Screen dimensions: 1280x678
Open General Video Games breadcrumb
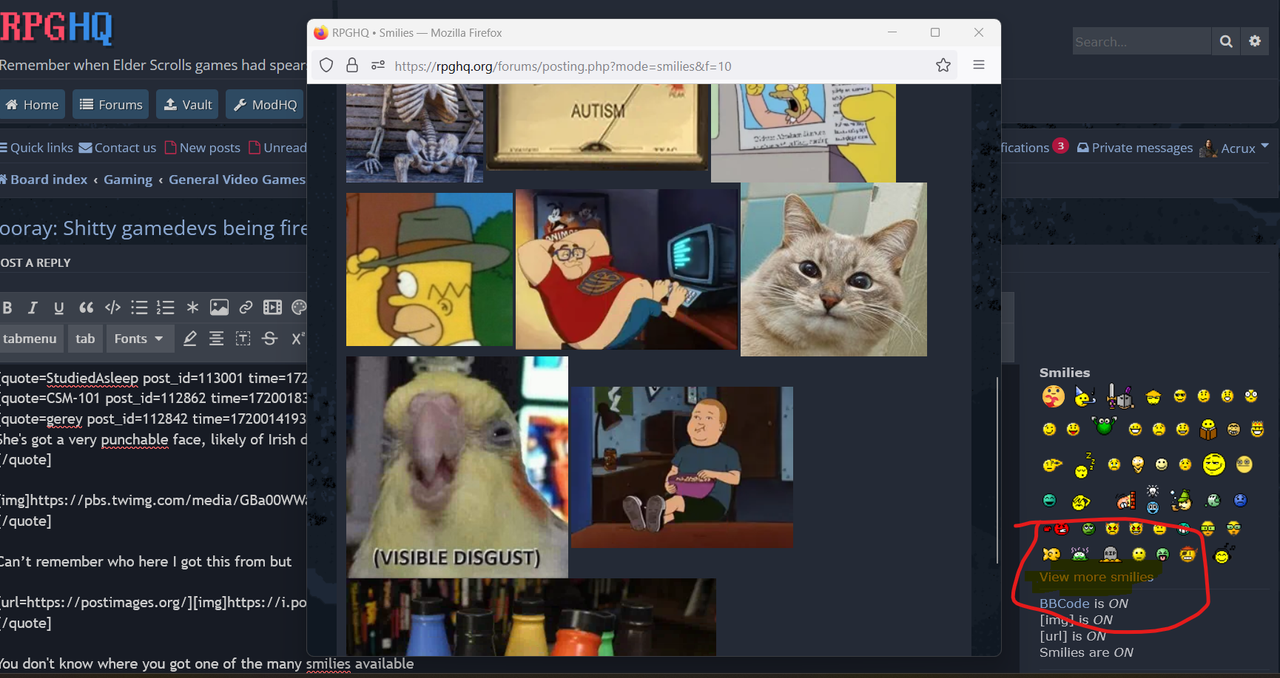237,180
